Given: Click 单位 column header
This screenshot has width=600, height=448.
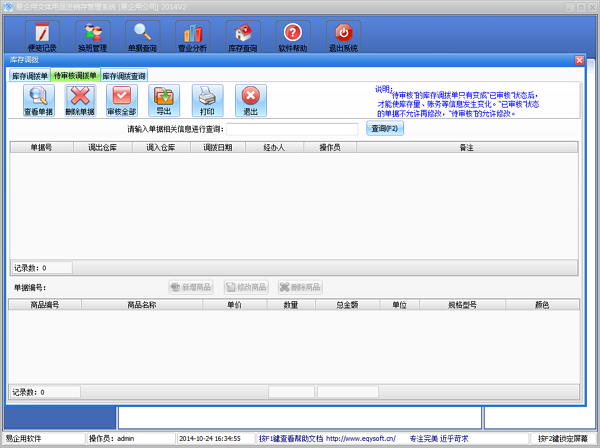Looking at the screenshot, I should click(x=399, y=305).
